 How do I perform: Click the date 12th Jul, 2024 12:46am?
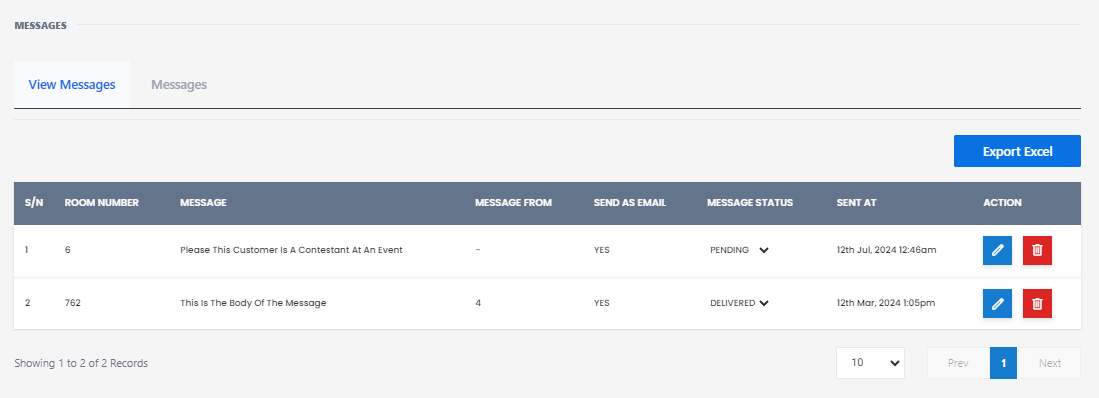(x=887, y=250)
